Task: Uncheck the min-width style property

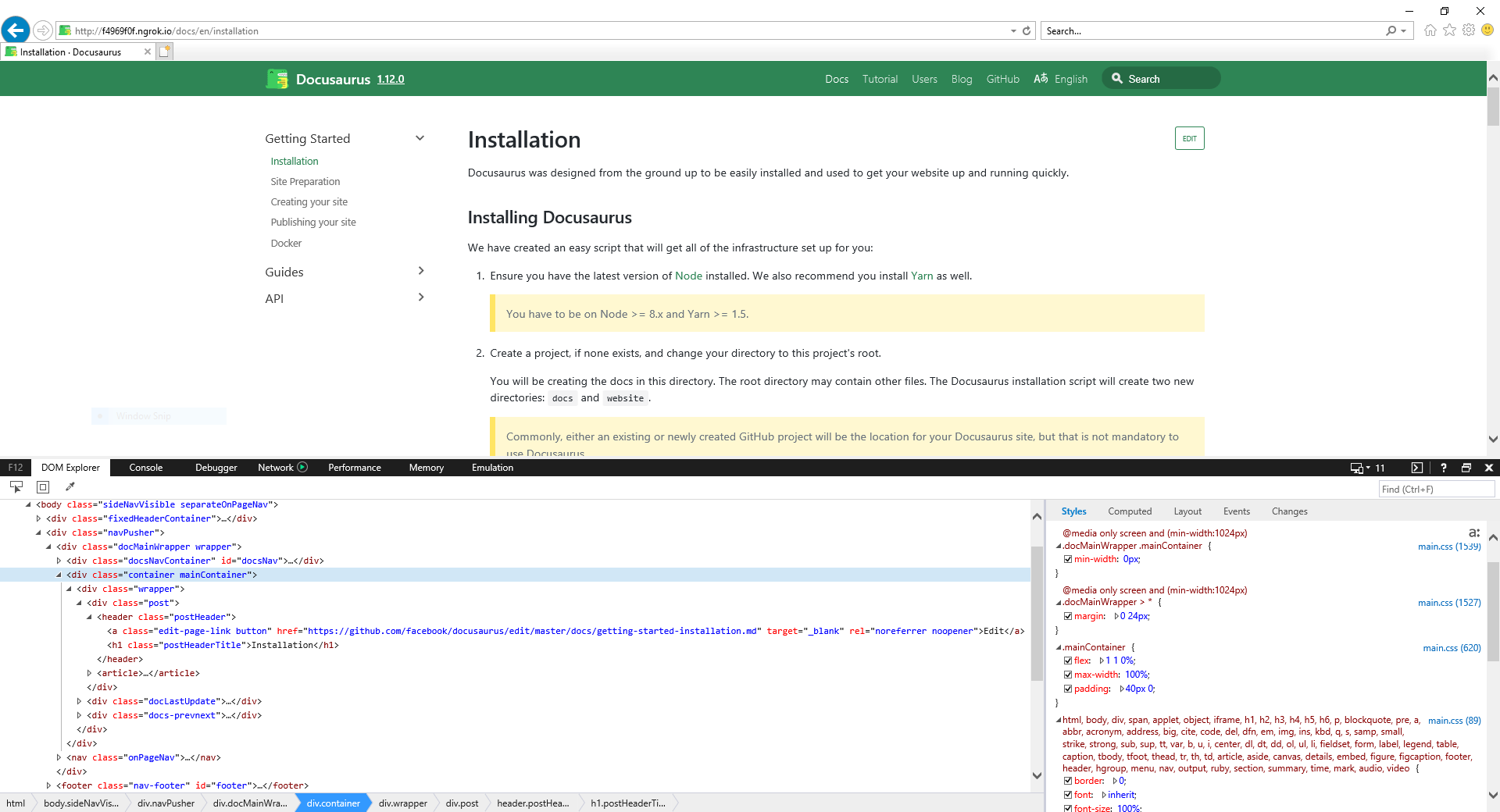Action: pos(1068,559)
